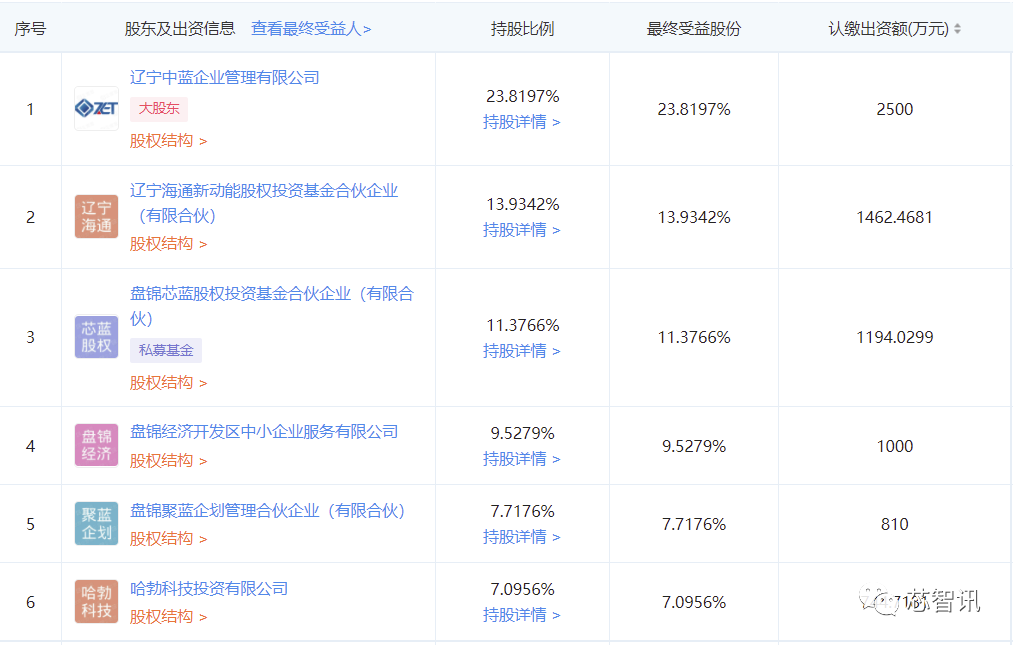The height and width of the screenshot is (645, 1013).
Task: Click the 最终受益股份 column header
Action: [x=694, y=29]
